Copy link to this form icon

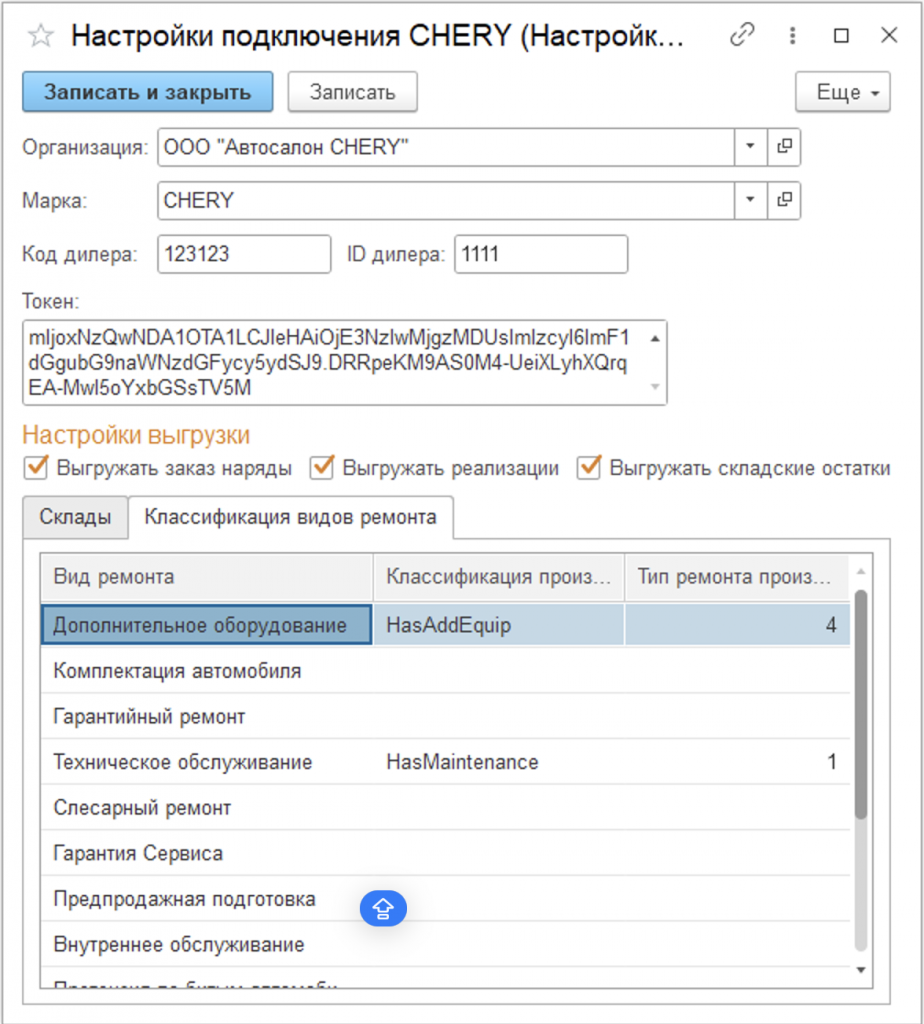pos(742,35)
